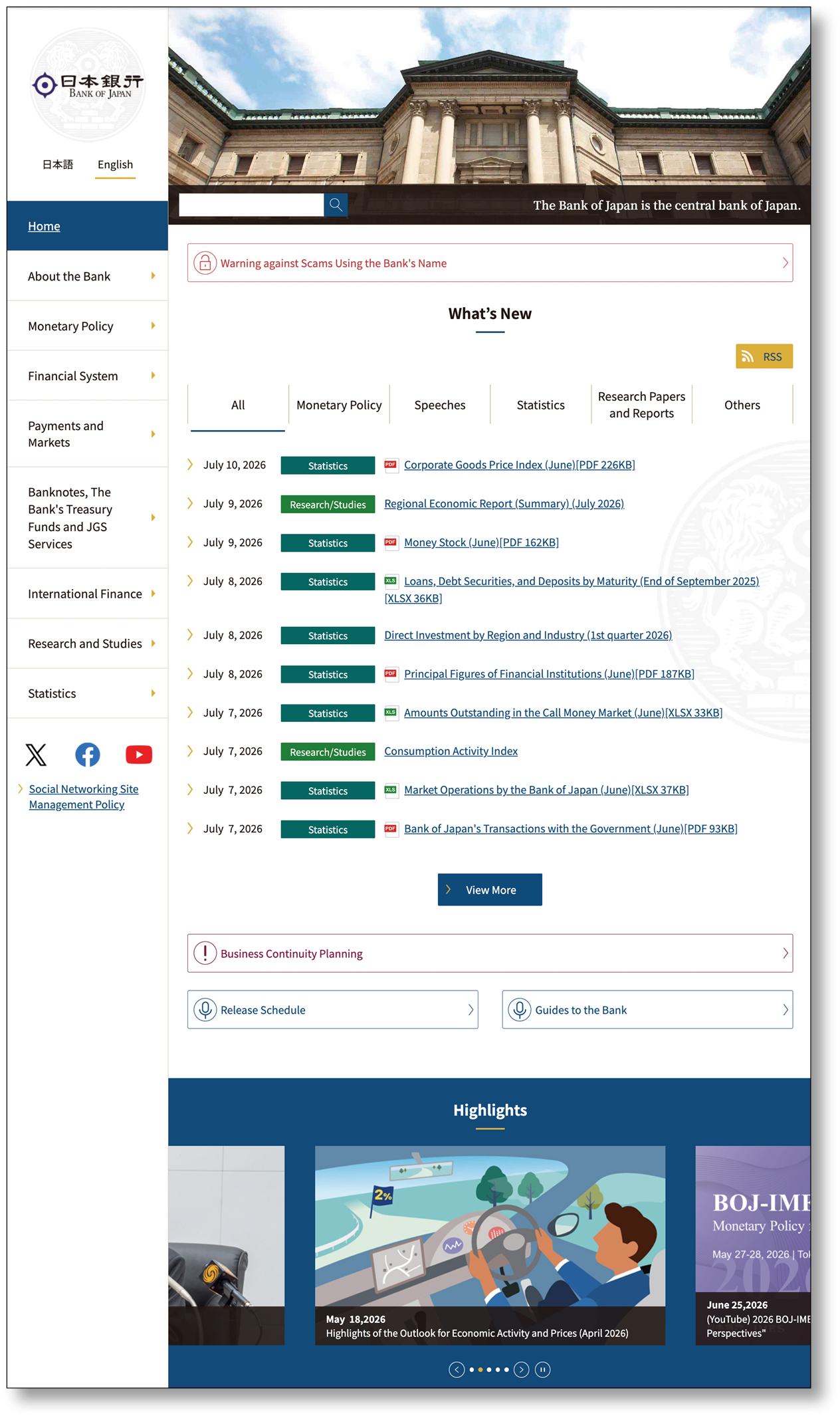The image size is (840, 1418).
Task: Click PDF icon beside Bank of Japan's Transactions
Action: 391,829
